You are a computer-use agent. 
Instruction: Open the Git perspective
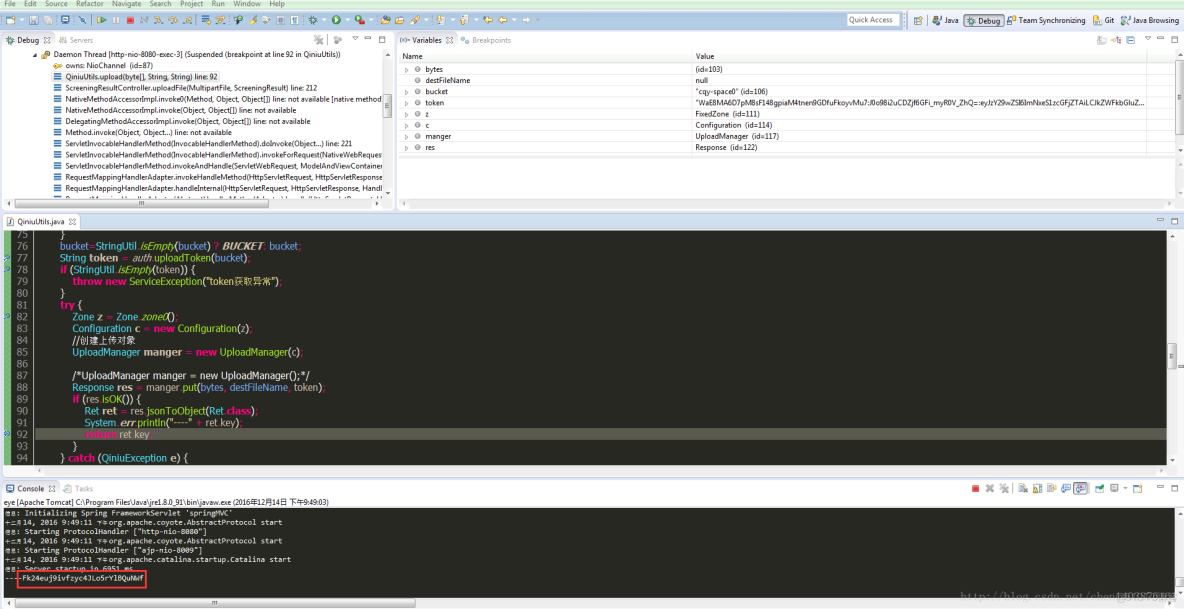coord(1104,20)
